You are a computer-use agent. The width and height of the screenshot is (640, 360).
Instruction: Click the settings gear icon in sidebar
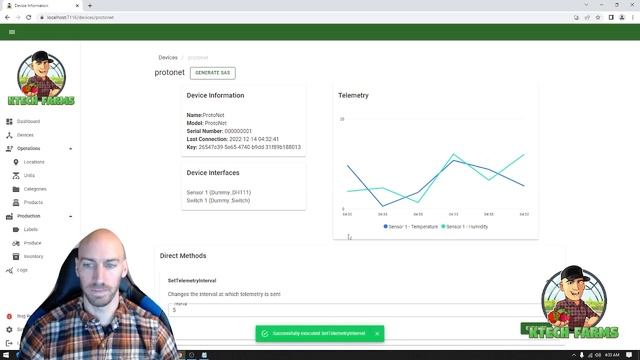(9, 329)
